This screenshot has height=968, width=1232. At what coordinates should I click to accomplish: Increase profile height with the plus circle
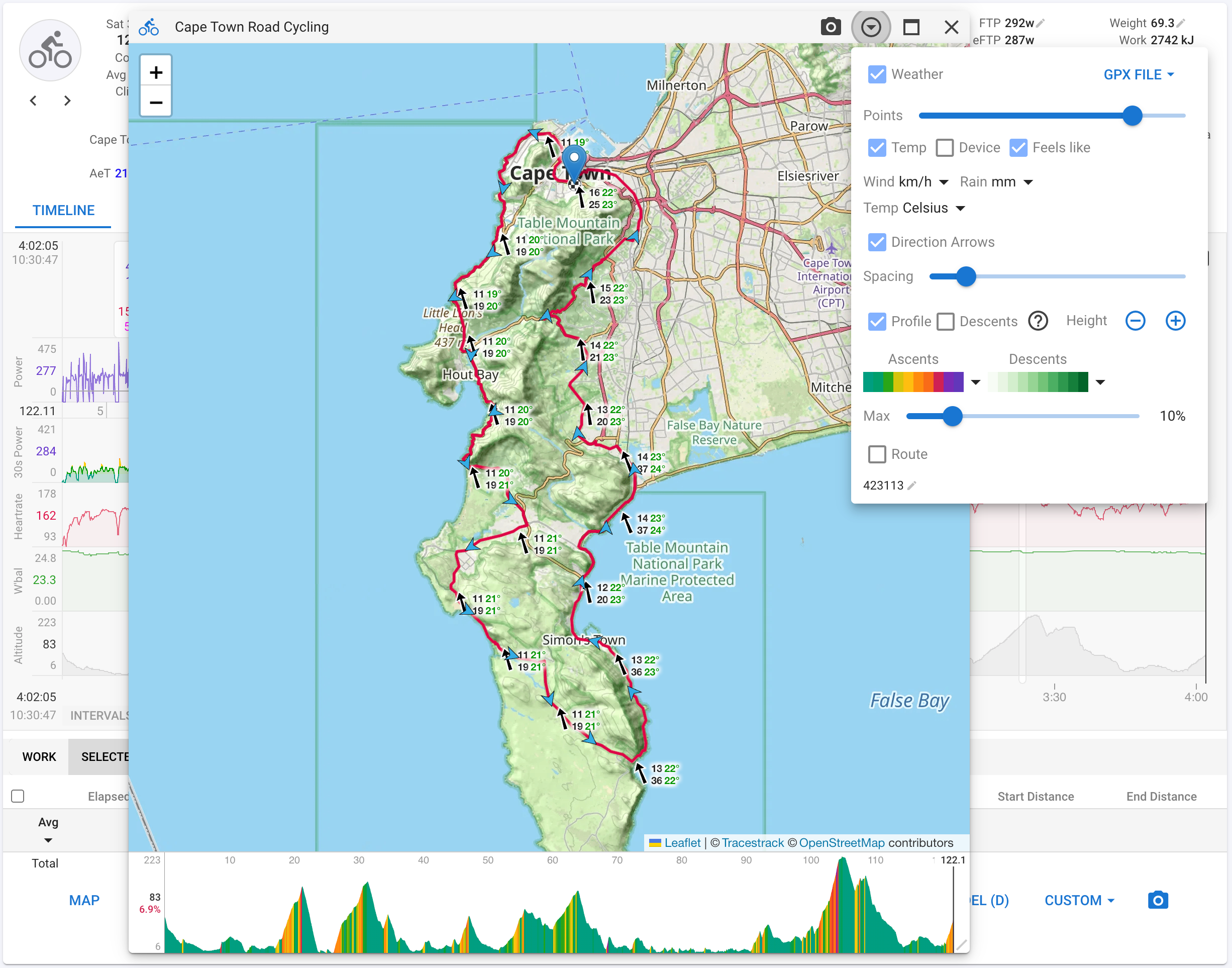coord(1175,321)
